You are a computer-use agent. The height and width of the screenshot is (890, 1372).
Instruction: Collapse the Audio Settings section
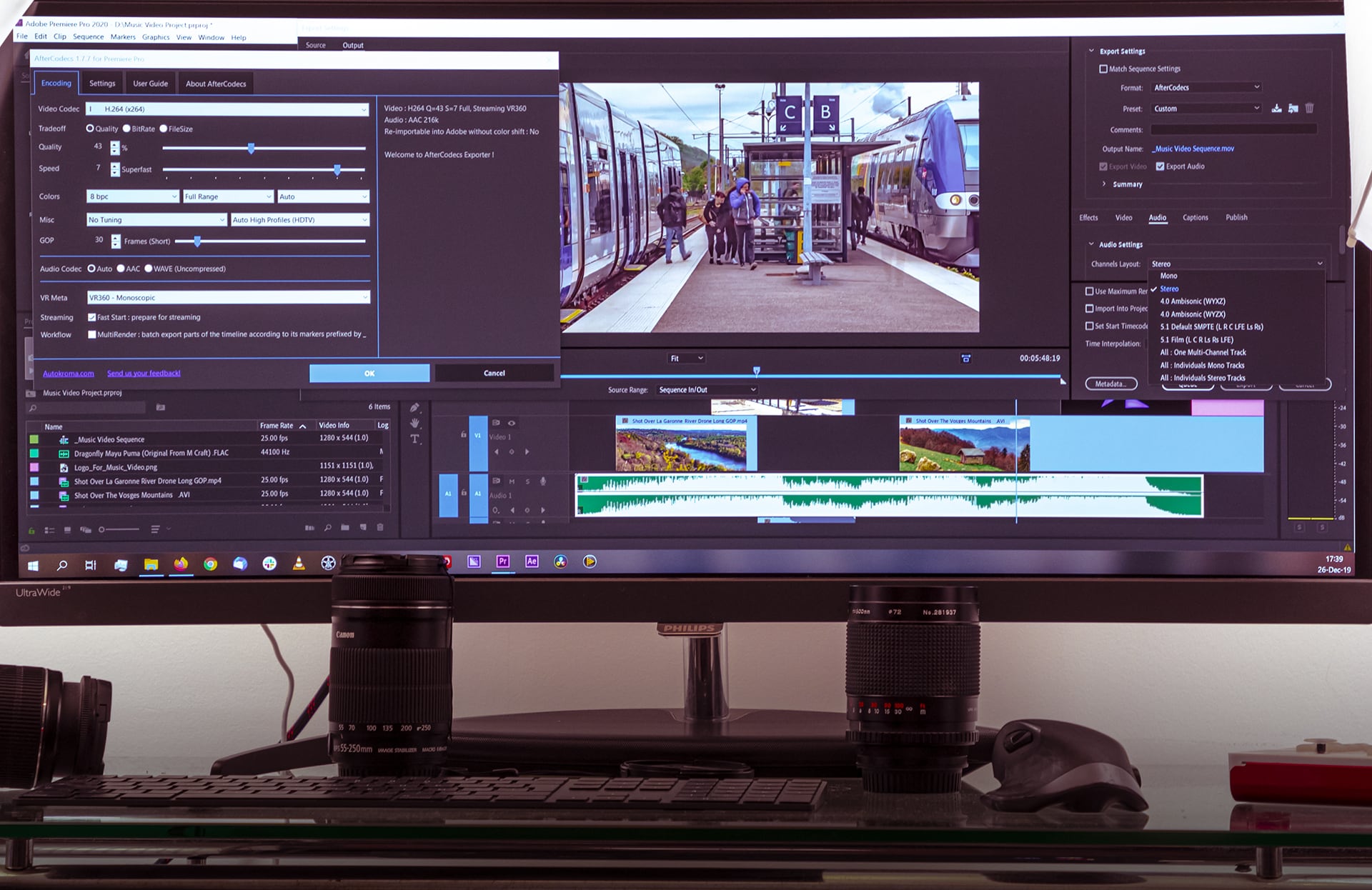[x=1091, y=244]
